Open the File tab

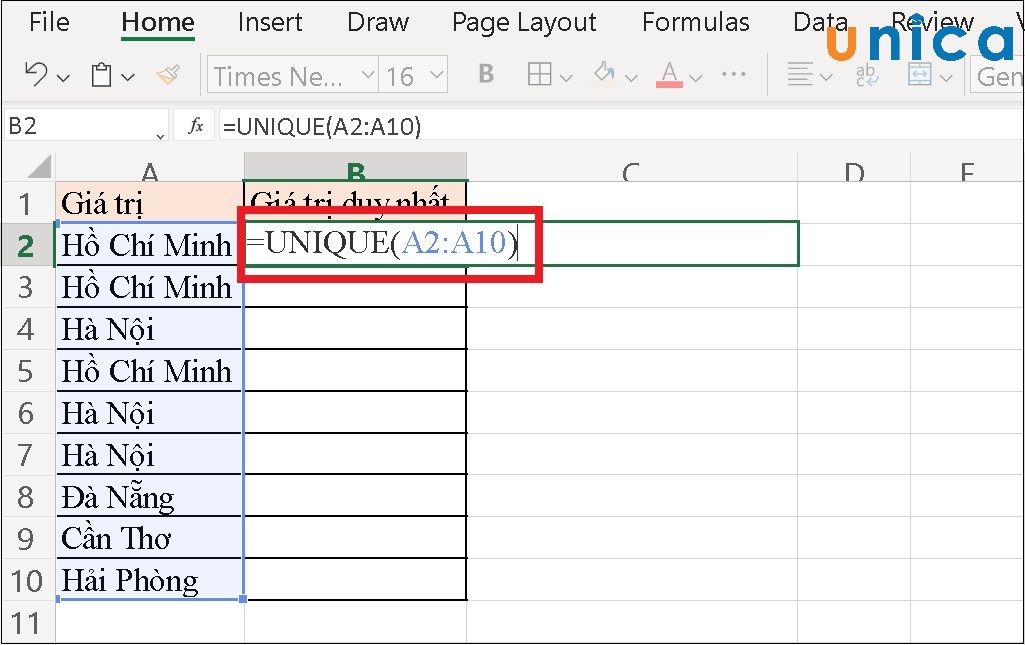click(x=49, y=22)
